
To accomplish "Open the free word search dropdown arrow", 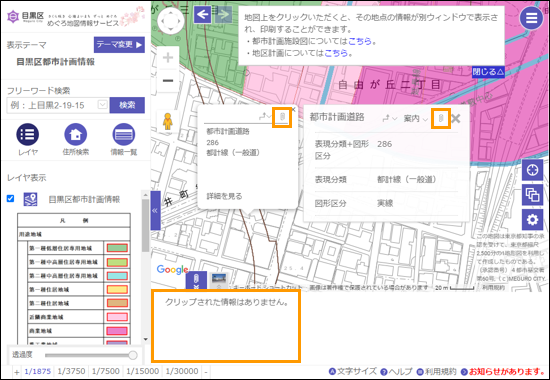I will 102,105.
